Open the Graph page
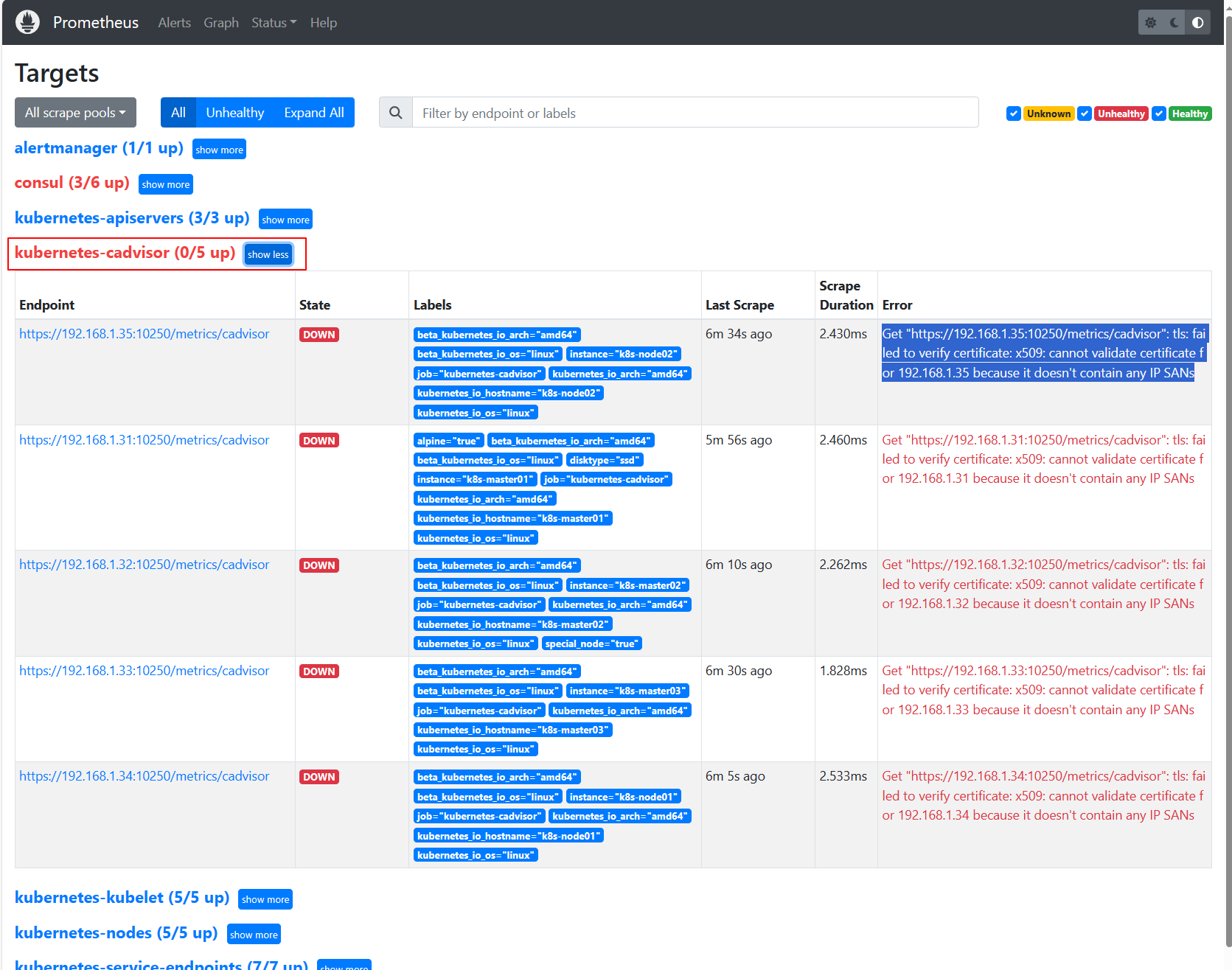The image size is (1232, 970). coord(221,23)
